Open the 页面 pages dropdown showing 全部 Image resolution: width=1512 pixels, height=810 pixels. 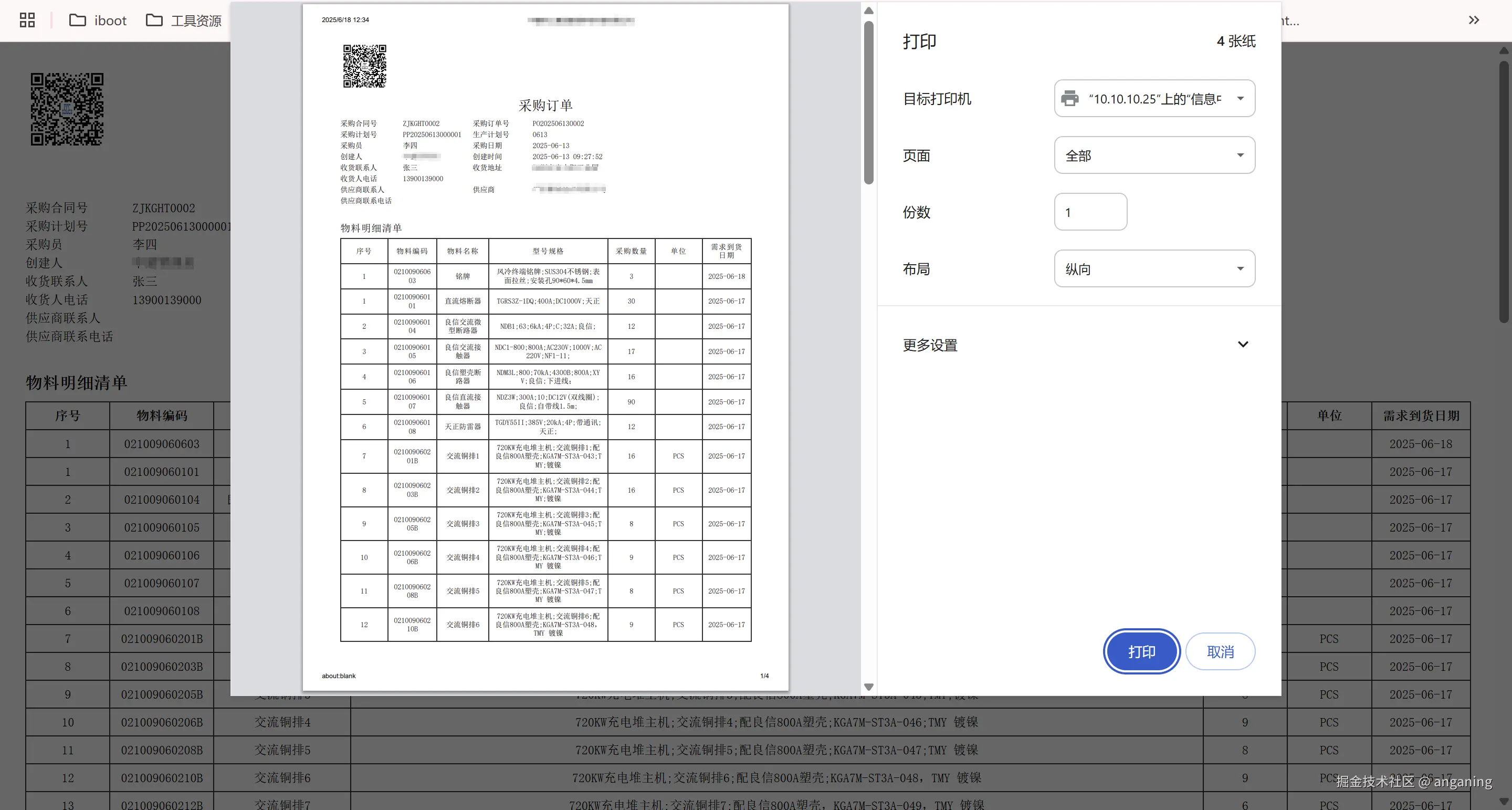pyautogui.click(x=1154, y=155)
